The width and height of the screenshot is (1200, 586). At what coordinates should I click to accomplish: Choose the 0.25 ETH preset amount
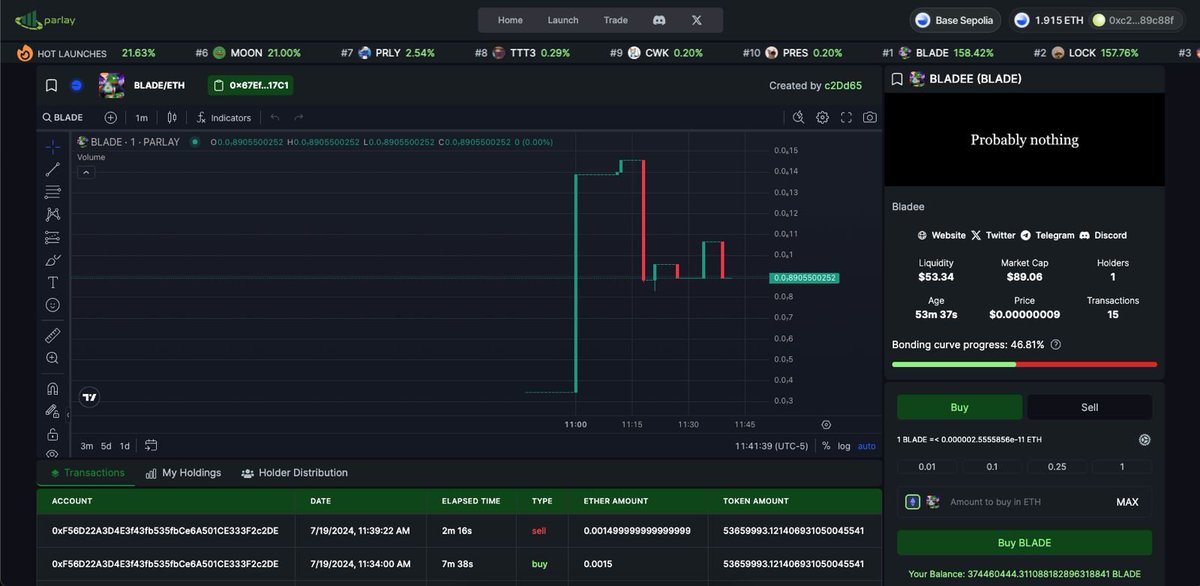click(1057, 467)
